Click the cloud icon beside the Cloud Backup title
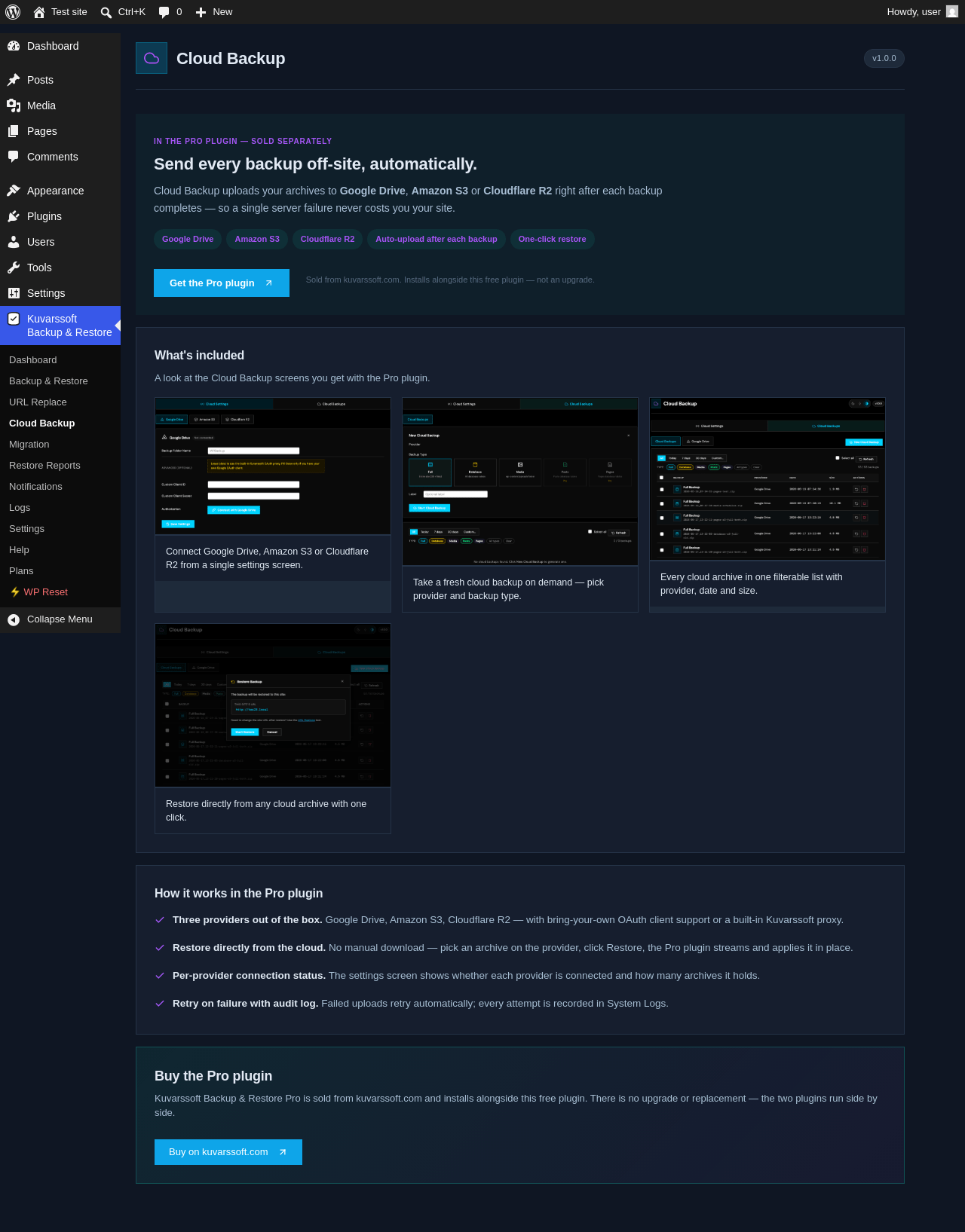 (152, 58)
